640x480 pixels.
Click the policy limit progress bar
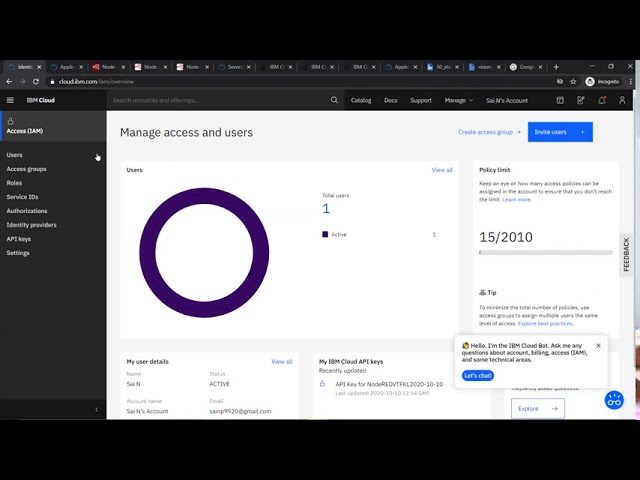(546, 253)
